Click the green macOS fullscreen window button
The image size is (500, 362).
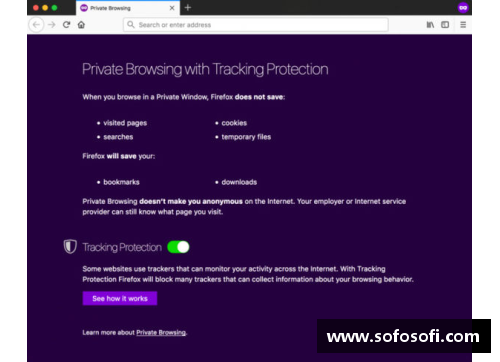pos(54,8)
